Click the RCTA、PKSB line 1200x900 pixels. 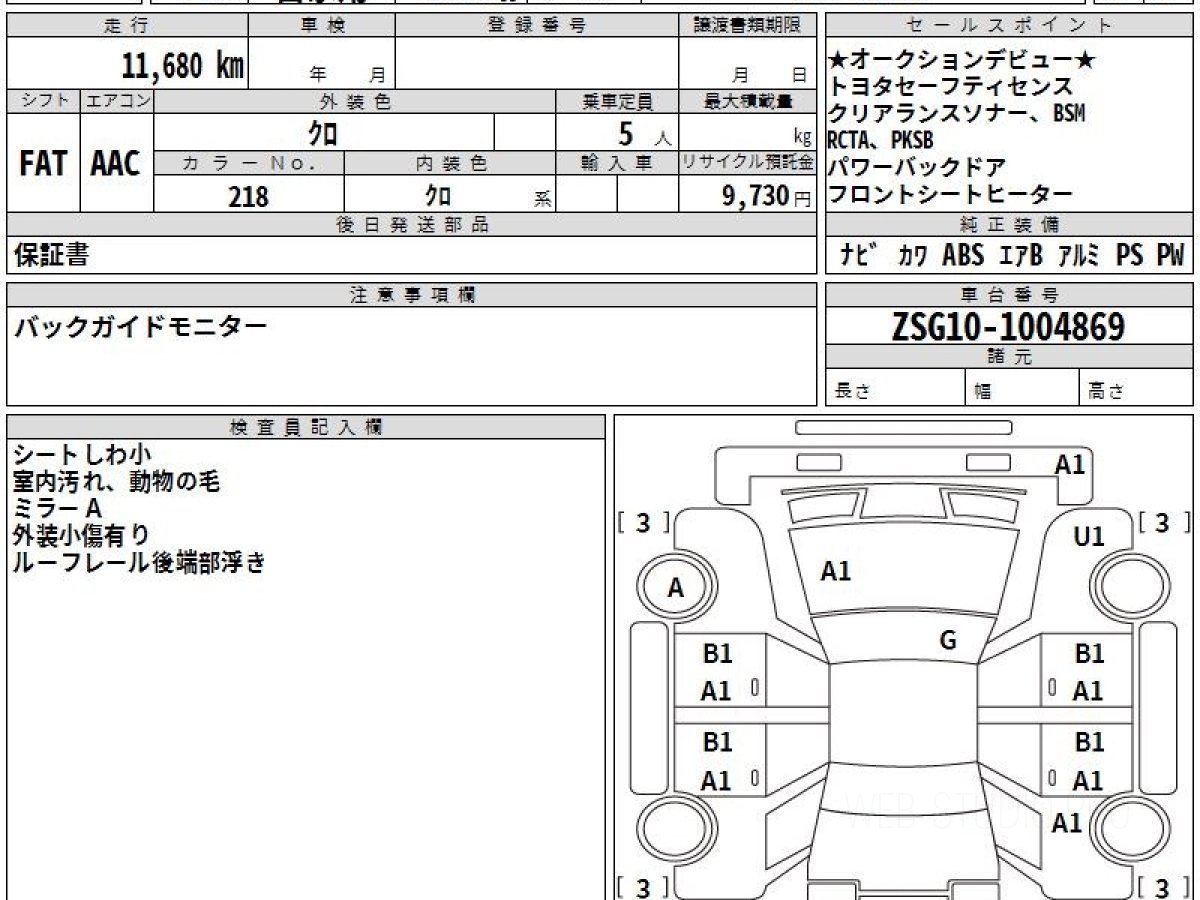pyautogui.click(x=881, y=140)
